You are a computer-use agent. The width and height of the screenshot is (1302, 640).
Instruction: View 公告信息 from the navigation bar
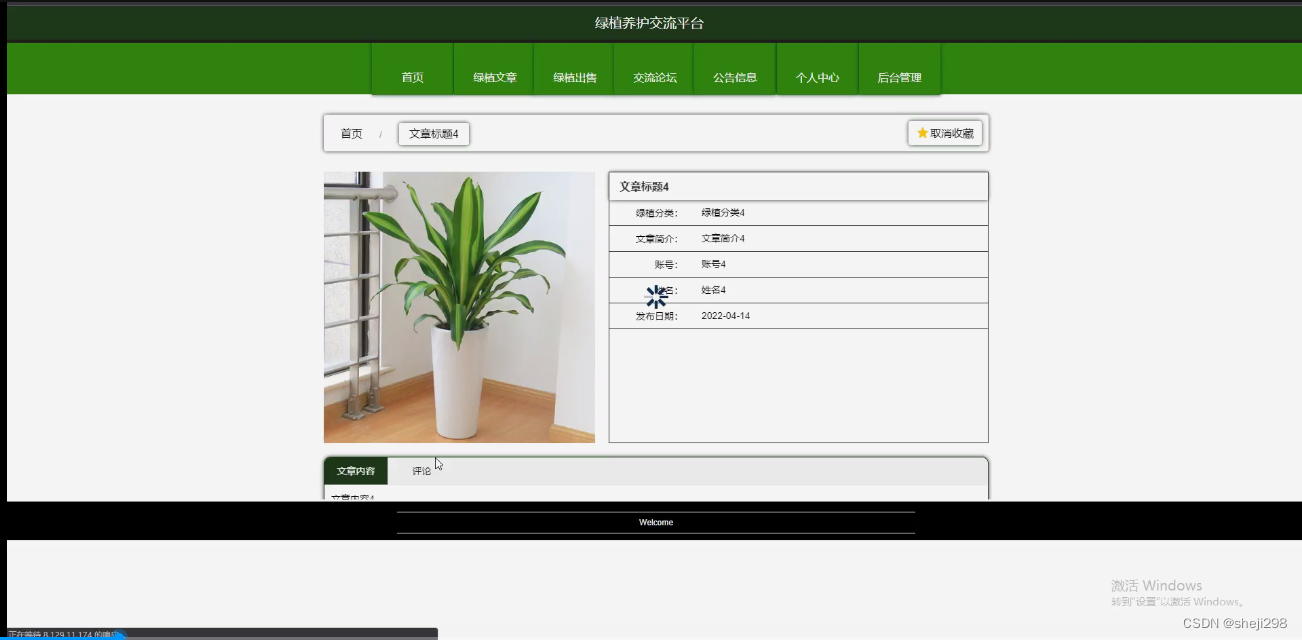(734, 75)
